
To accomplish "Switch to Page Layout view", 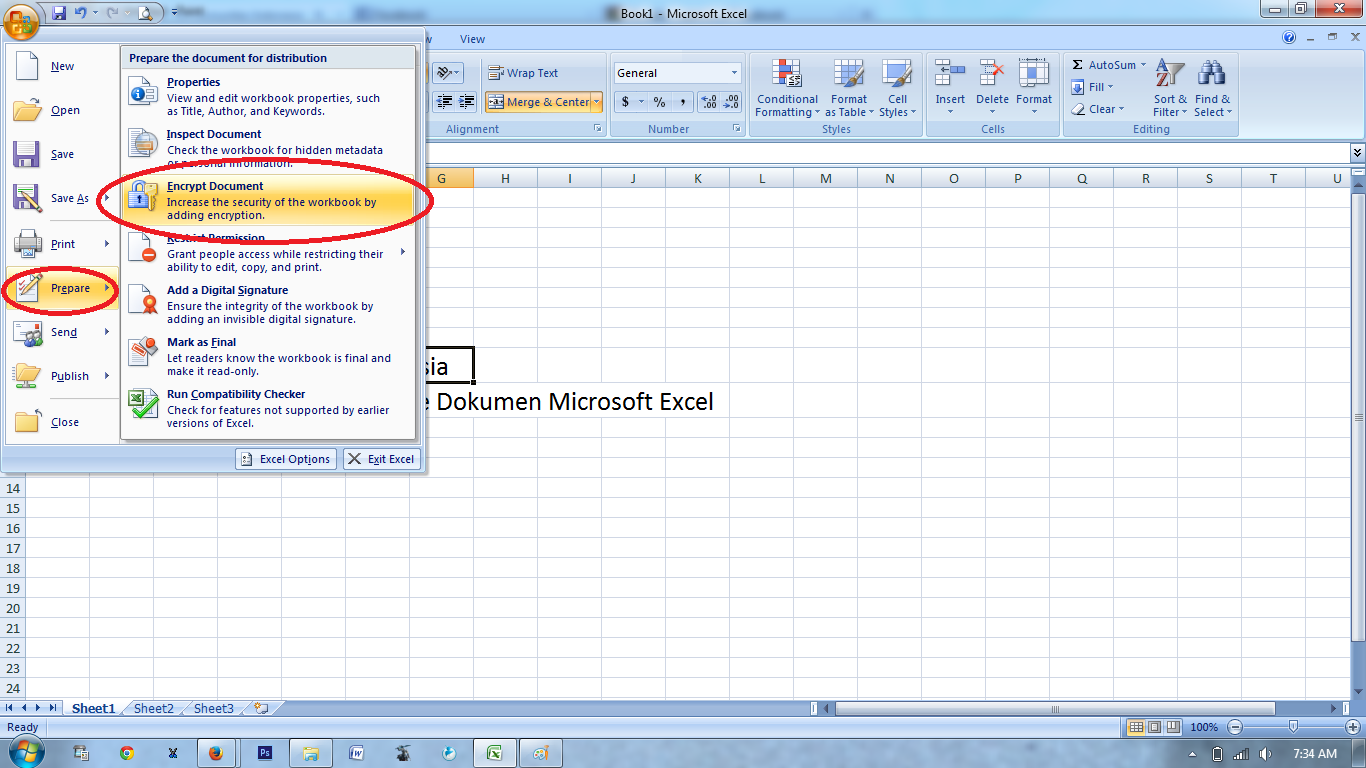I will [x=1154, y=727].
